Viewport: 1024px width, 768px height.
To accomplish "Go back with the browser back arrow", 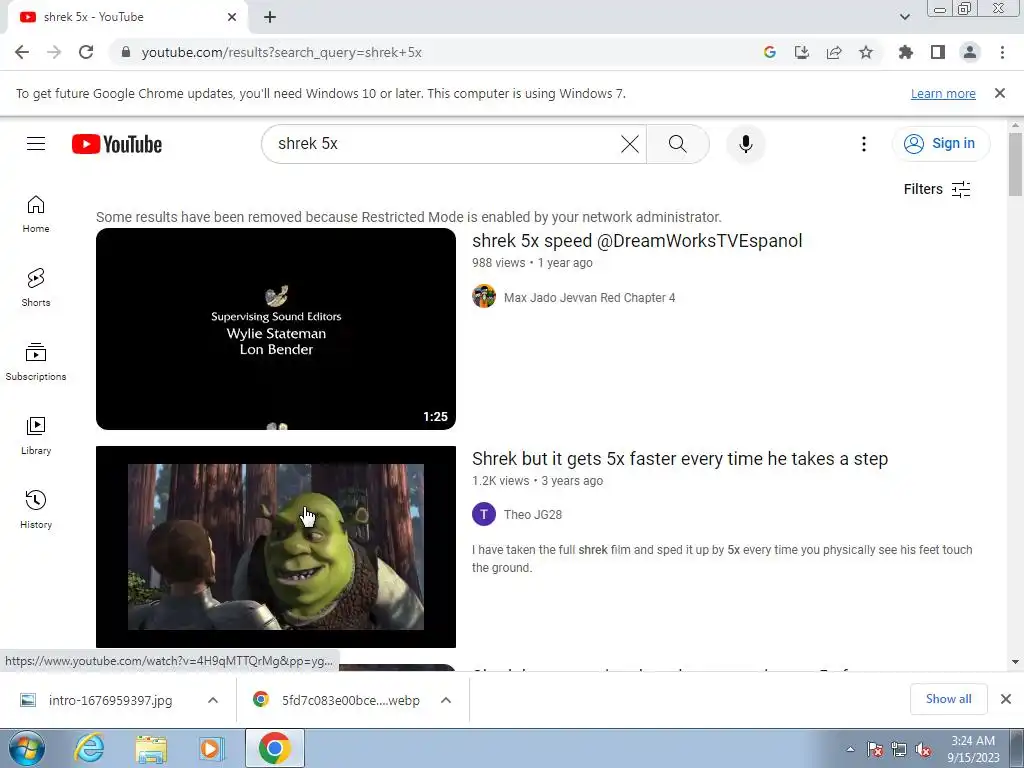I will pos(22,52).
